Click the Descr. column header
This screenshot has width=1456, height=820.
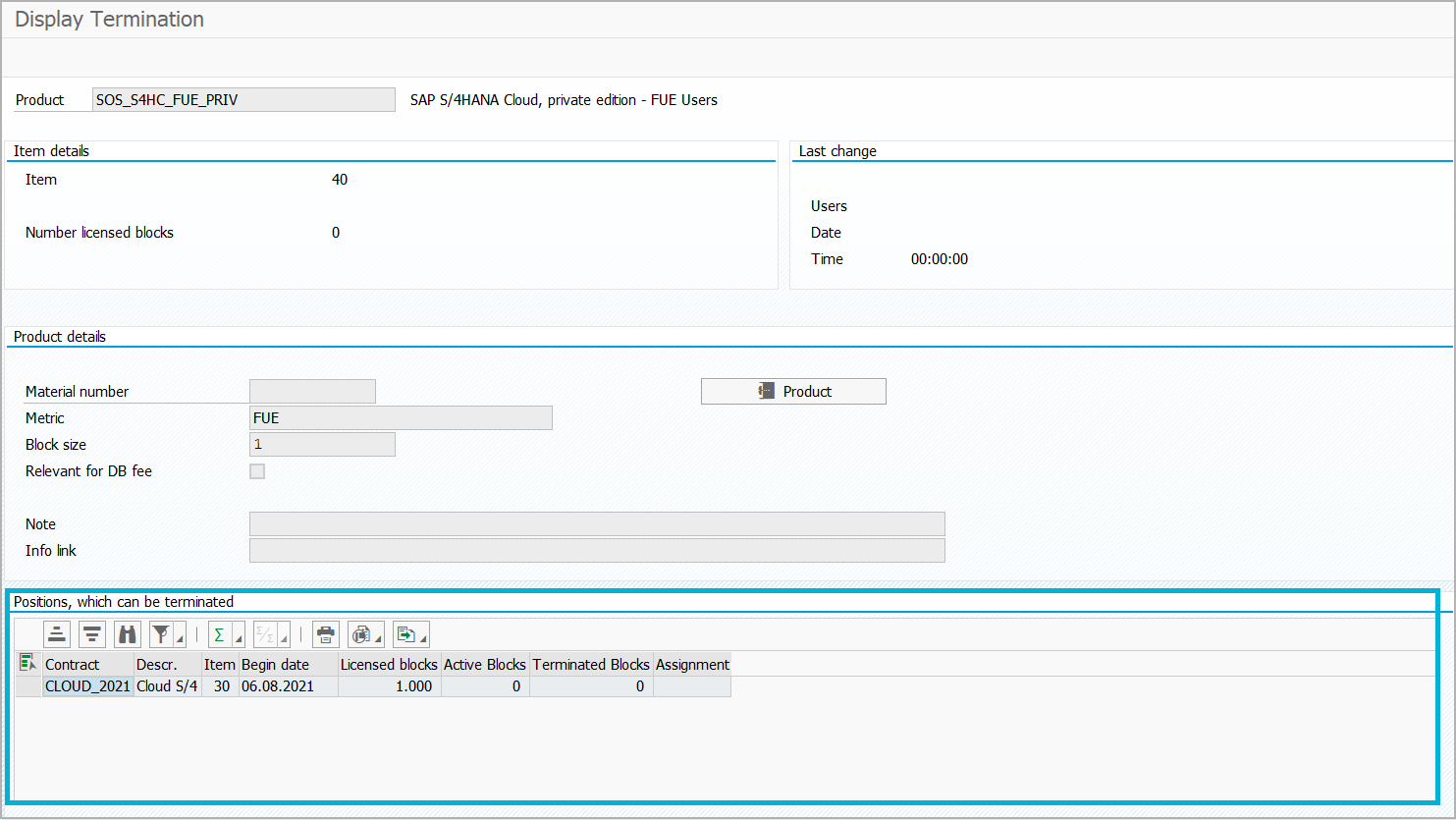pos(168,664)
